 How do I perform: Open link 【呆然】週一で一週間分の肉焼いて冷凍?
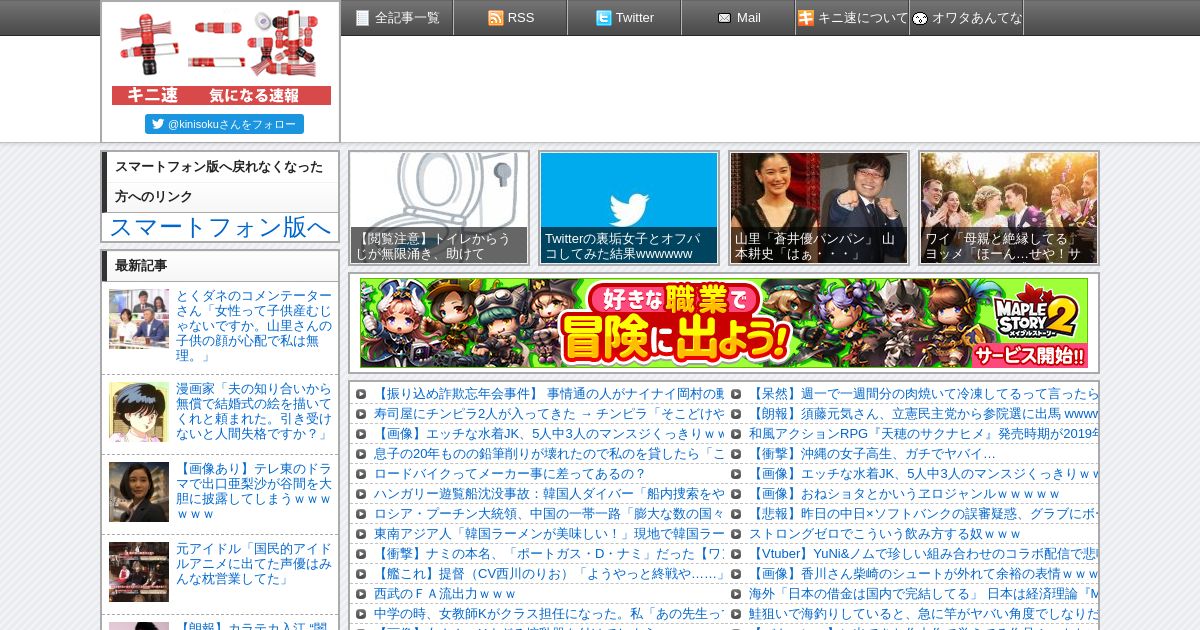(924, 394)
